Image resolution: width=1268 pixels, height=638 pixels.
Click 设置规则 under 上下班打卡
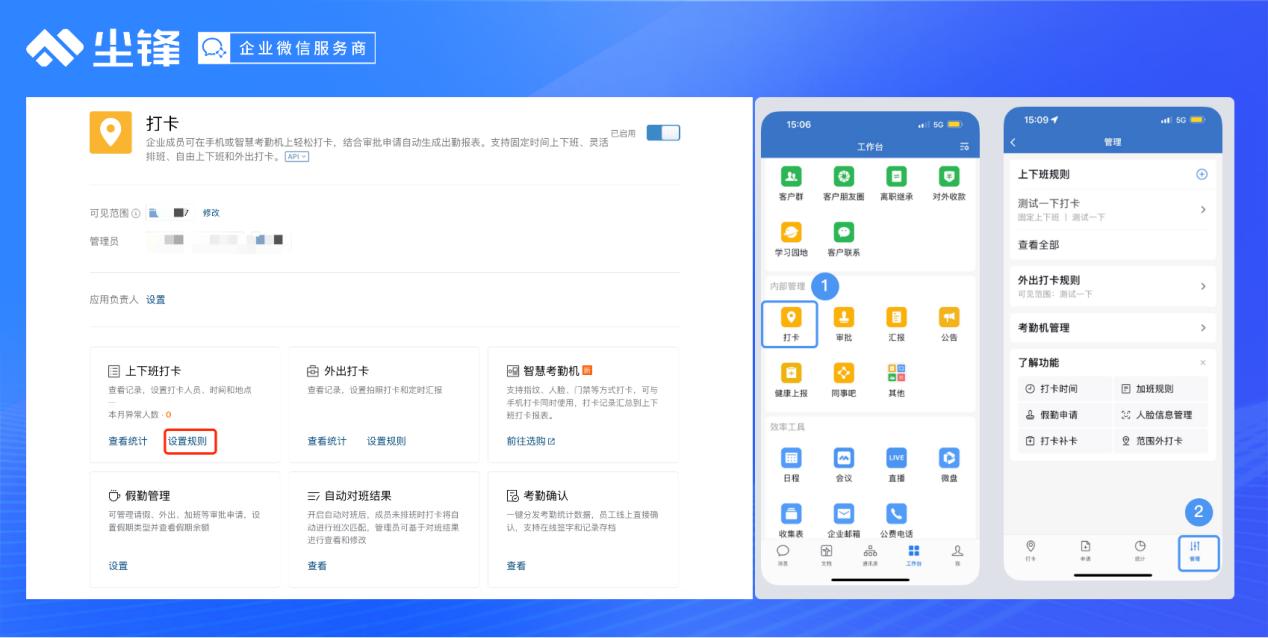190,441
